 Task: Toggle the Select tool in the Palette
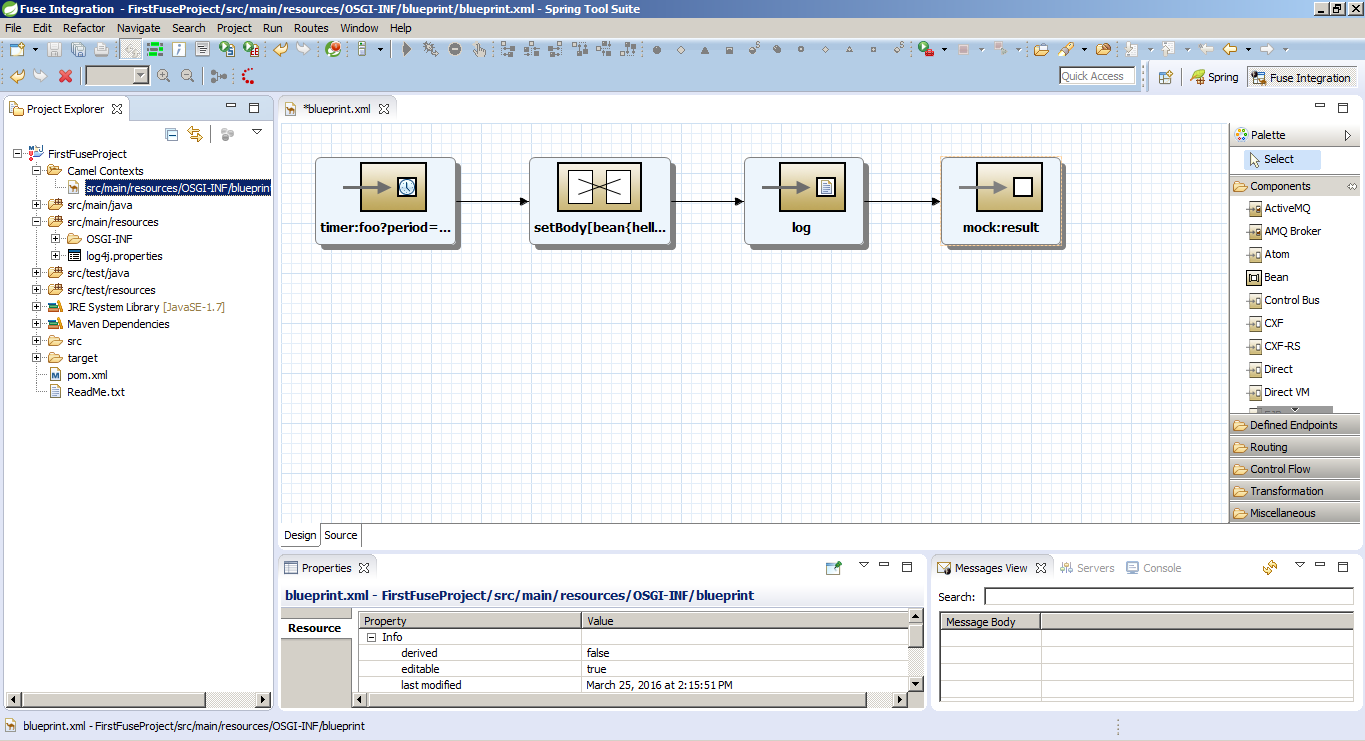coord(1279,159)
